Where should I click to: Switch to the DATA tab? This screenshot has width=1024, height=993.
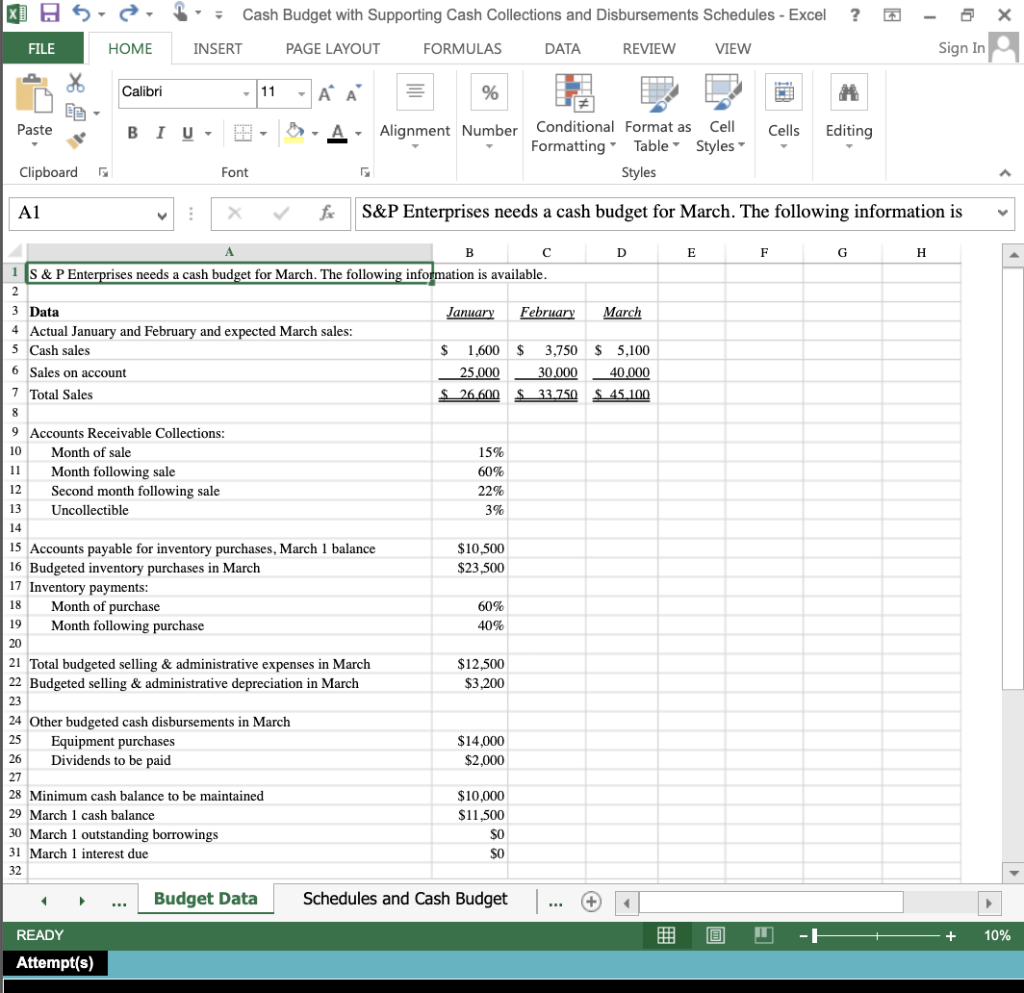click(562, 49)
